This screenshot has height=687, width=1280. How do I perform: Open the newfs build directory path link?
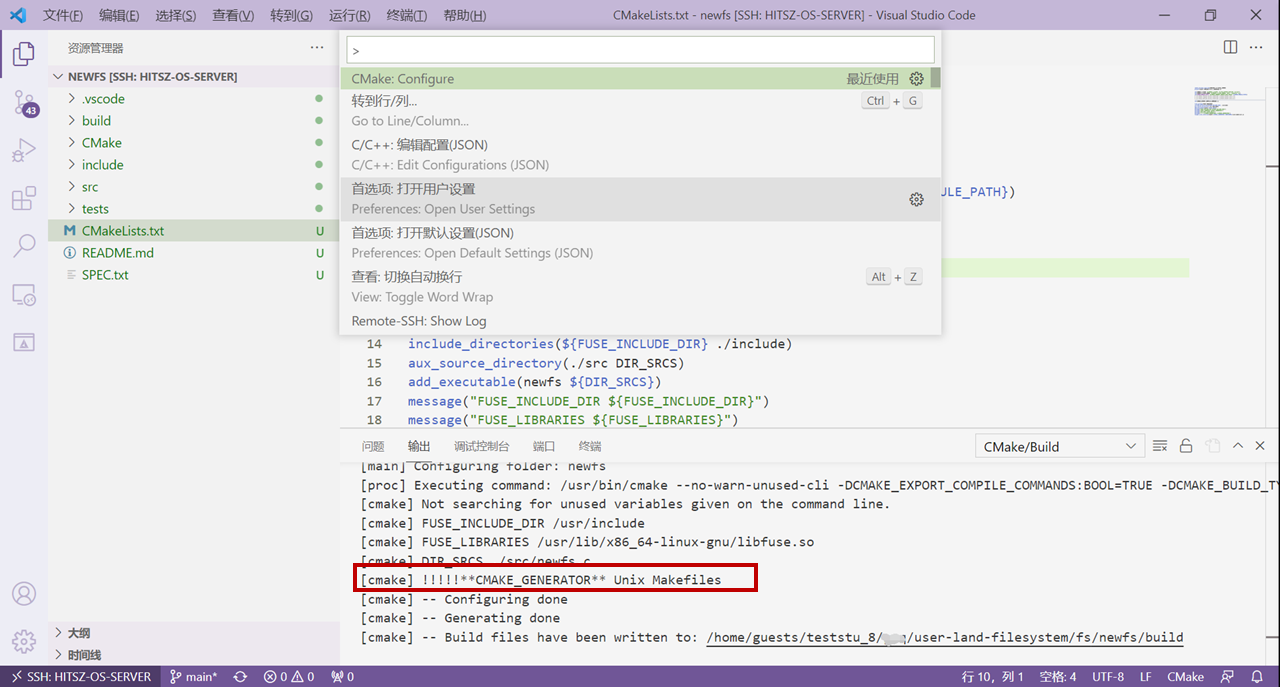(x=944, y=637)
